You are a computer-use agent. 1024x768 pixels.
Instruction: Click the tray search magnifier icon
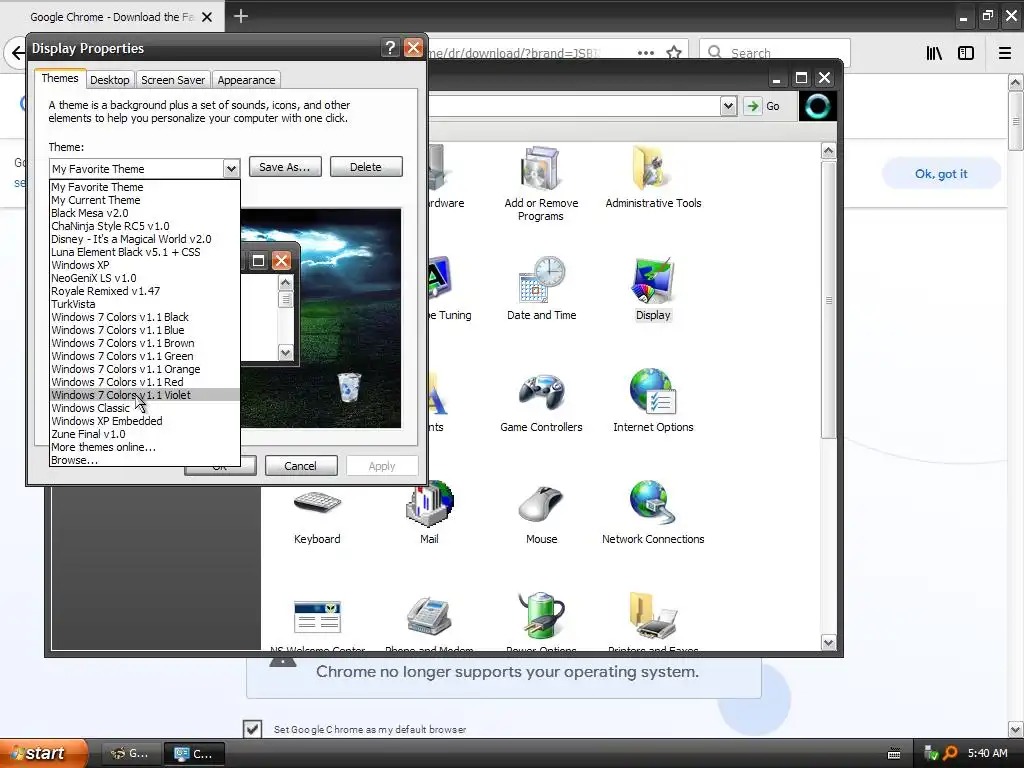coord(950,754)
